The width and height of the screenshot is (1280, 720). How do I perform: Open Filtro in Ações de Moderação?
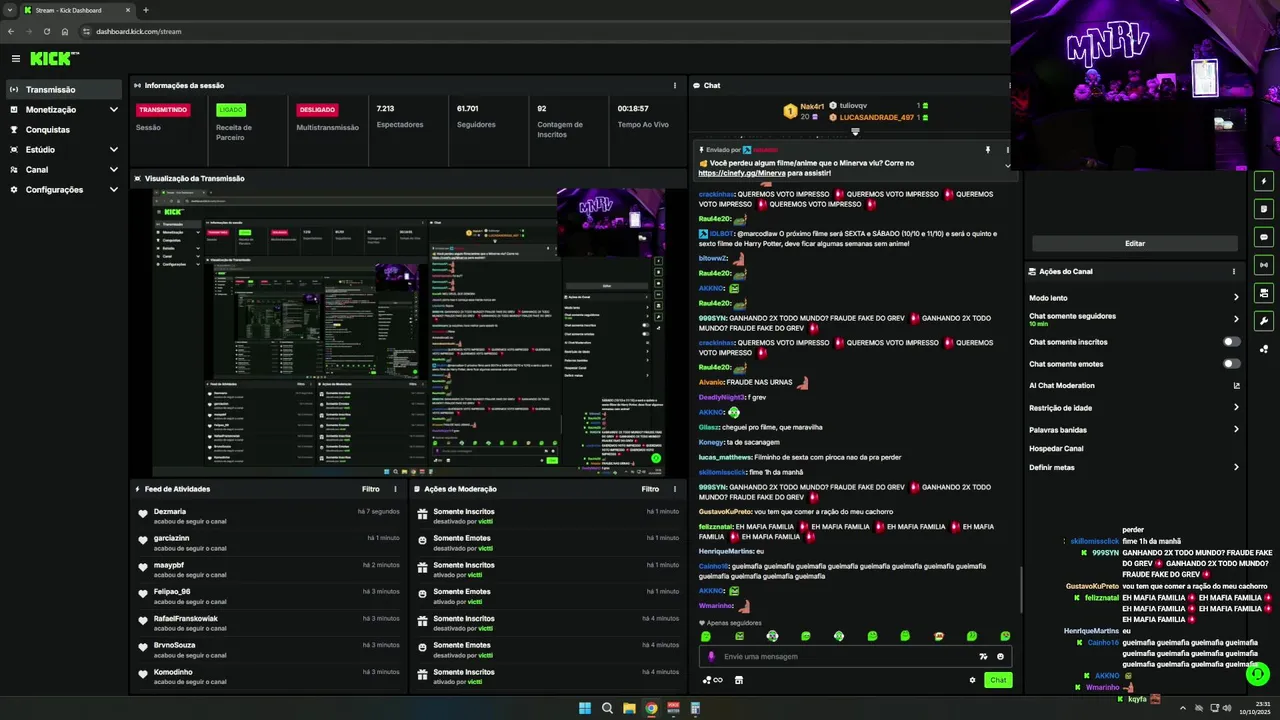tap(651, 489)
